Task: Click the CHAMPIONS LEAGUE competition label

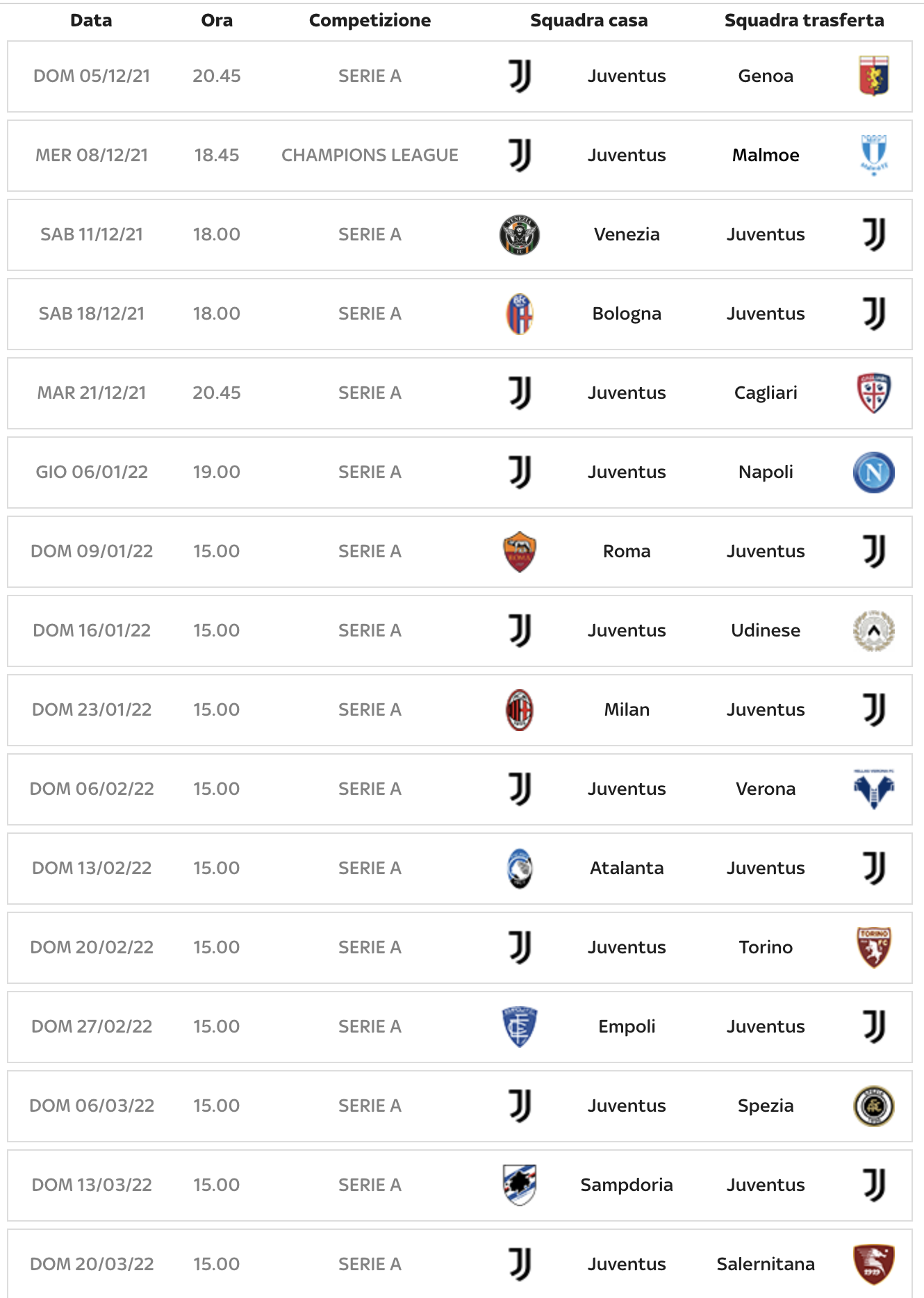Action: pos(370,155)
